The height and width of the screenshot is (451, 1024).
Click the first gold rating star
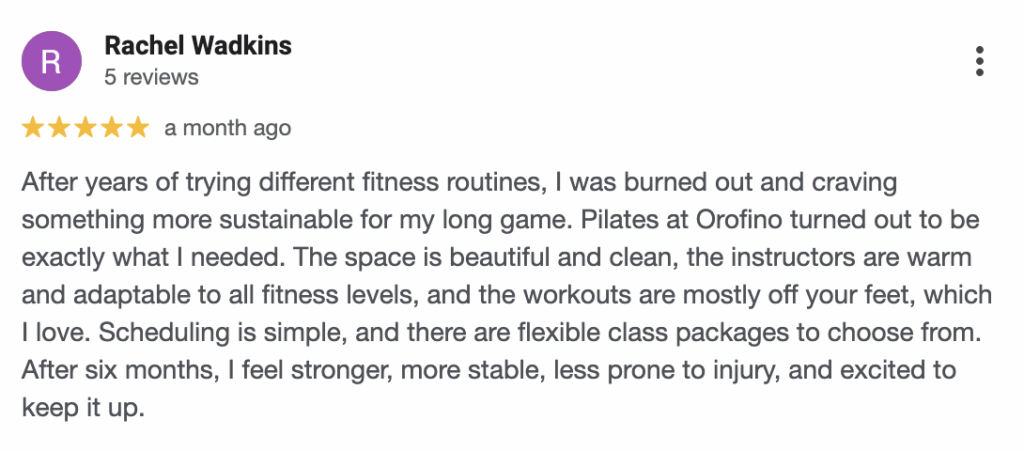[33, 127]
